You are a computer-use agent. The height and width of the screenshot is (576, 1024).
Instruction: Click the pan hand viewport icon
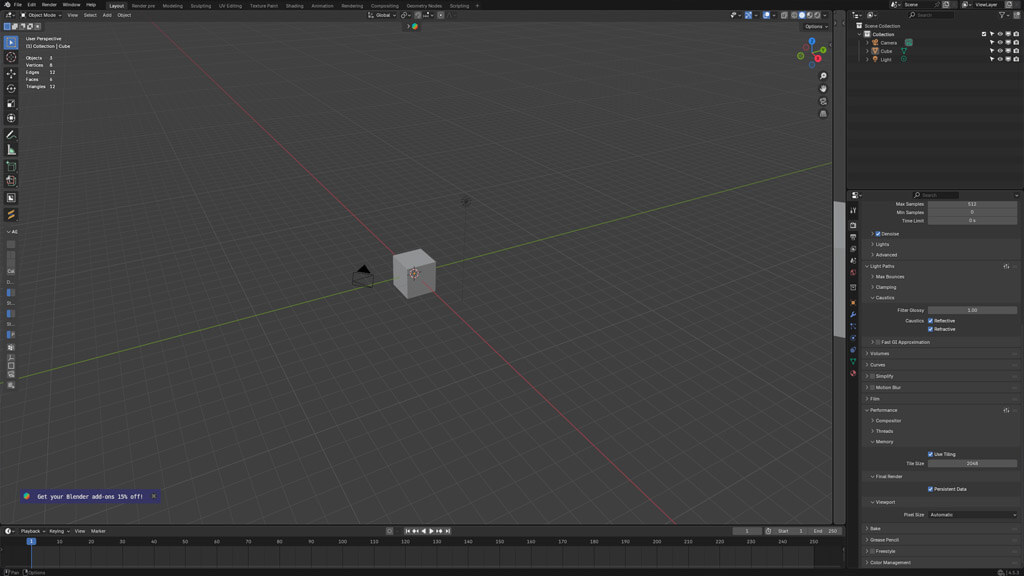[x=823, y=88]
